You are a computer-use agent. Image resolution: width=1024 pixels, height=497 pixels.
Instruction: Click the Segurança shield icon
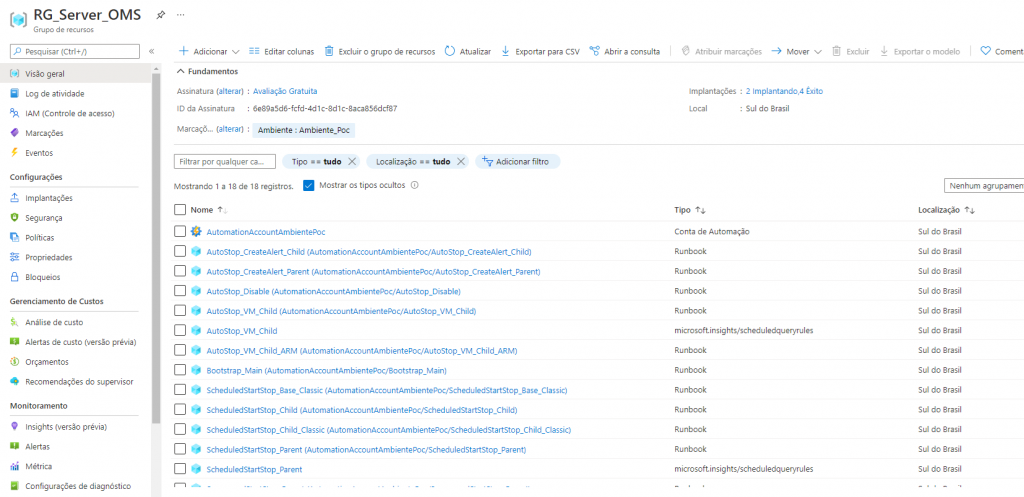[x=14, y=217]
